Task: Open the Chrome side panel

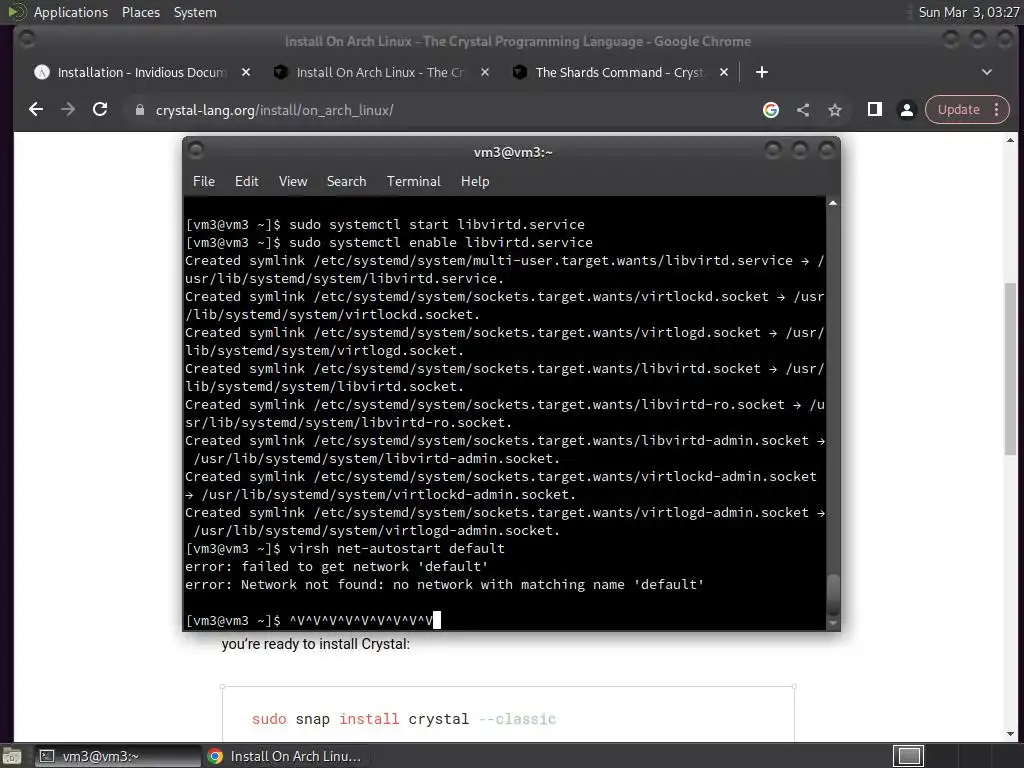Action: point(874,110)
